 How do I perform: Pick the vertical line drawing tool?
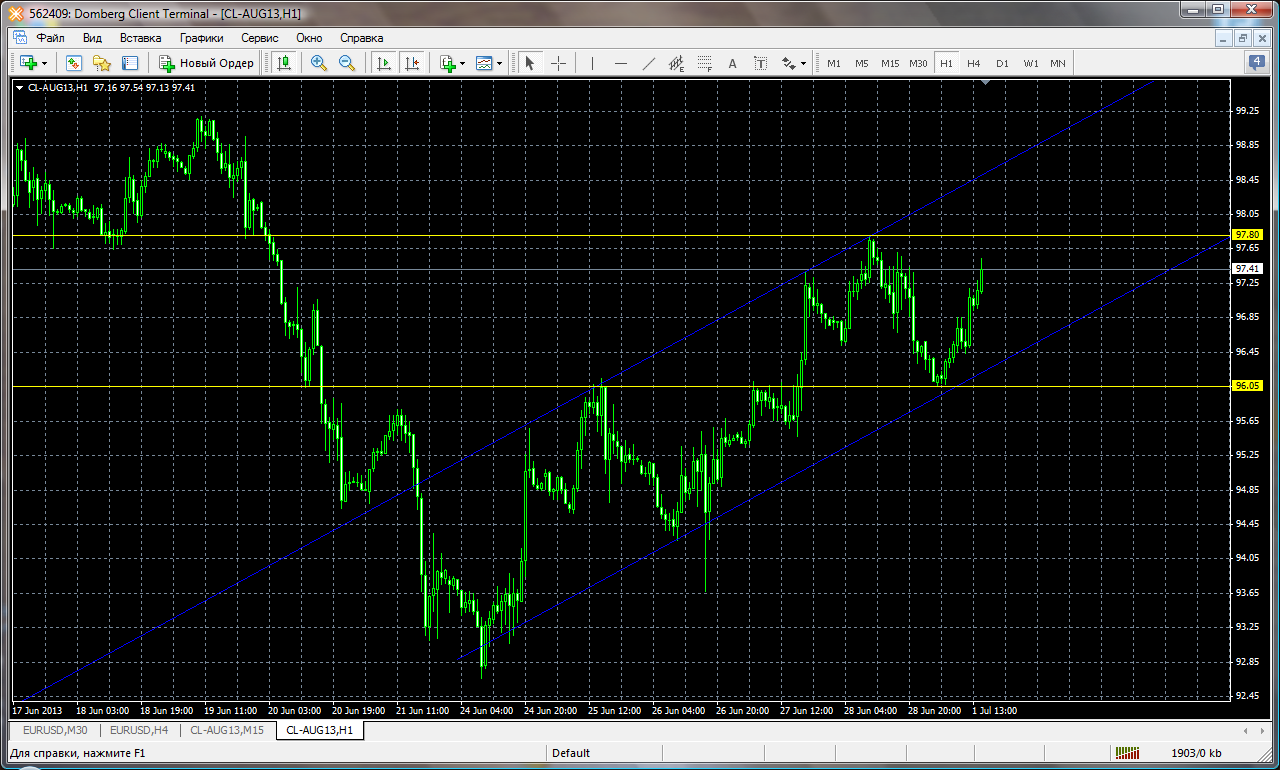click(593, 63)
